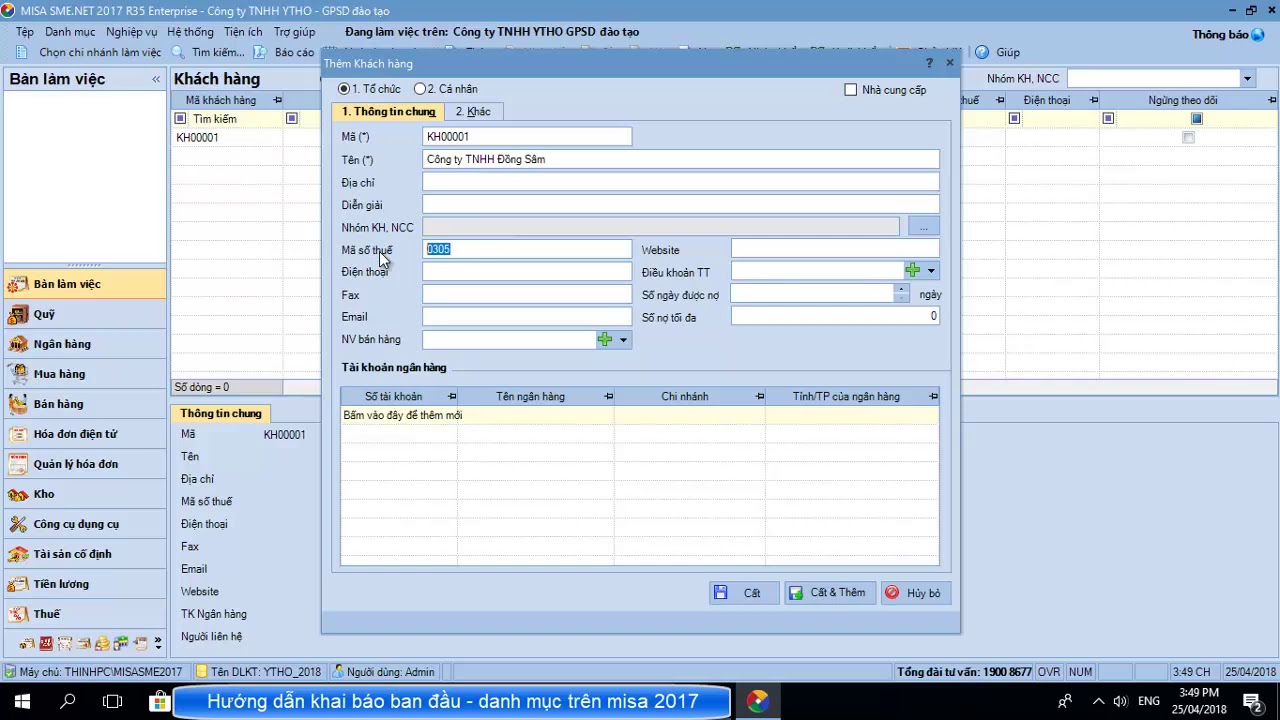This screenshot has width=1280, height=720.
Task: Open the Tệp menu
Action: [x=25, y=32]
